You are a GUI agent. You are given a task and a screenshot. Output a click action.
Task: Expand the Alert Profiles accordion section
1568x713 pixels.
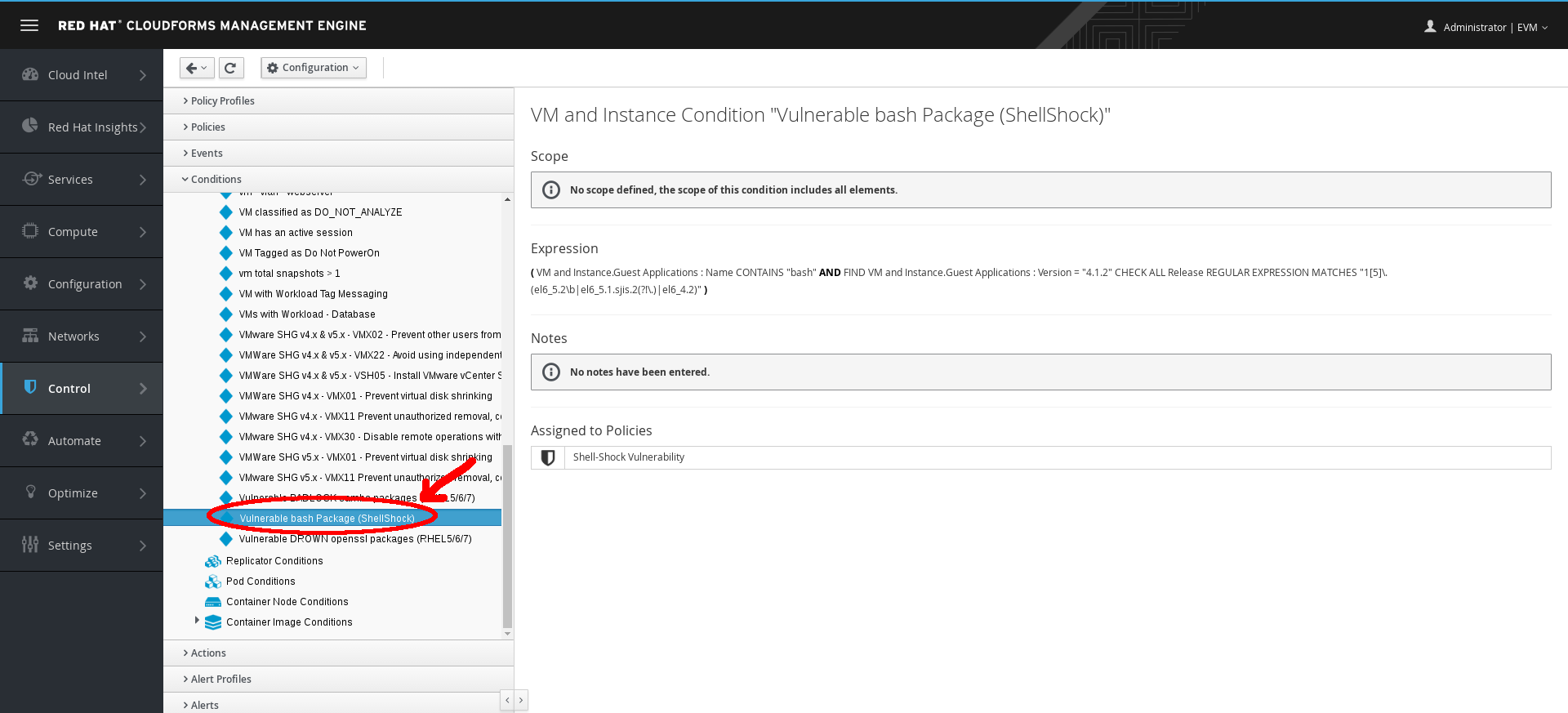tap(338, 679)
